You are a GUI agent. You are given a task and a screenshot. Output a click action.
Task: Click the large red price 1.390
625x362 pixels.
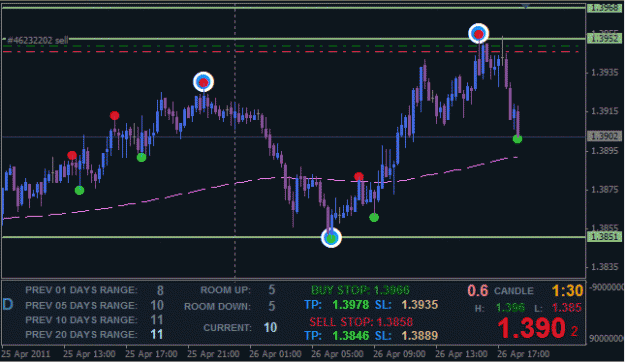[532, 329]
